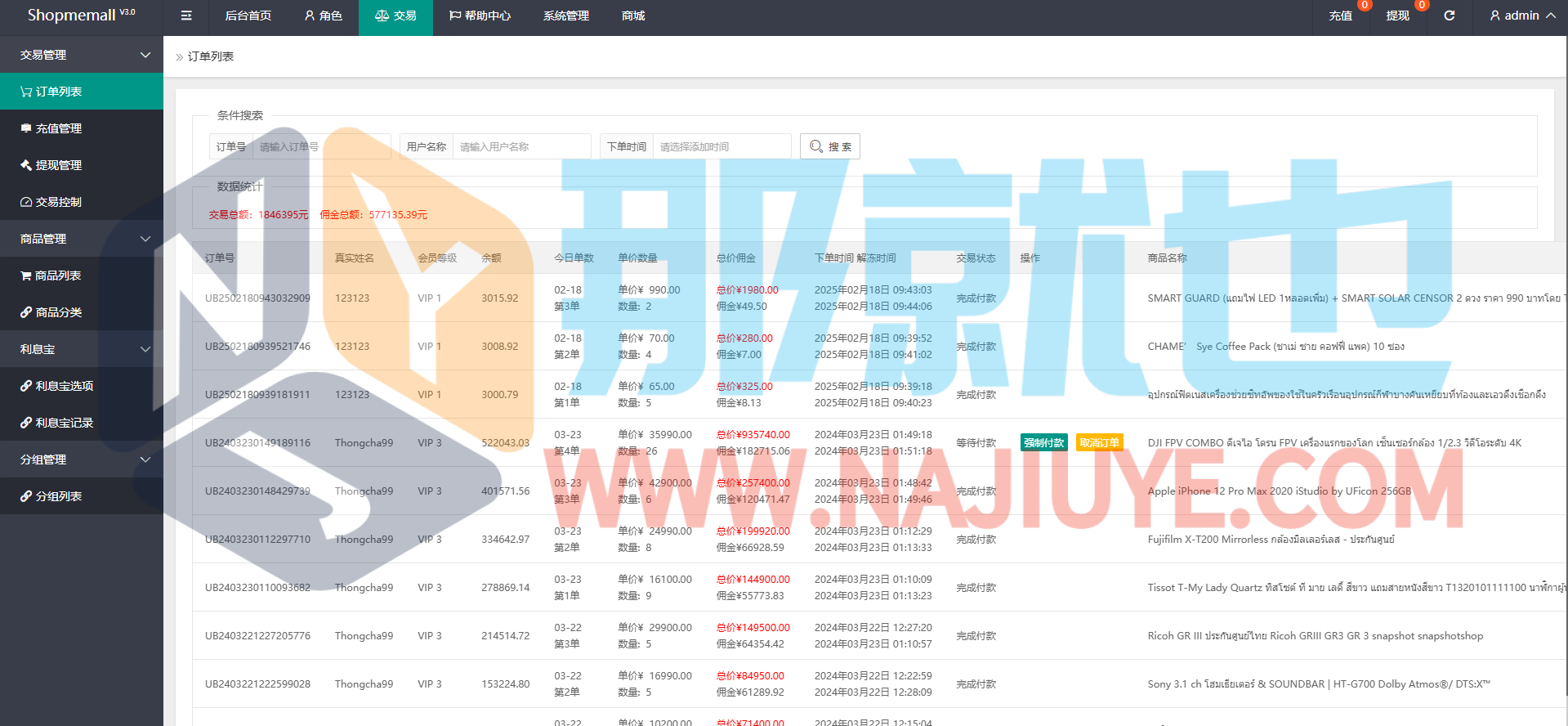Expand the admin user dropdown
This screenshot has width=1568, height=726.
pos(1522,16)
